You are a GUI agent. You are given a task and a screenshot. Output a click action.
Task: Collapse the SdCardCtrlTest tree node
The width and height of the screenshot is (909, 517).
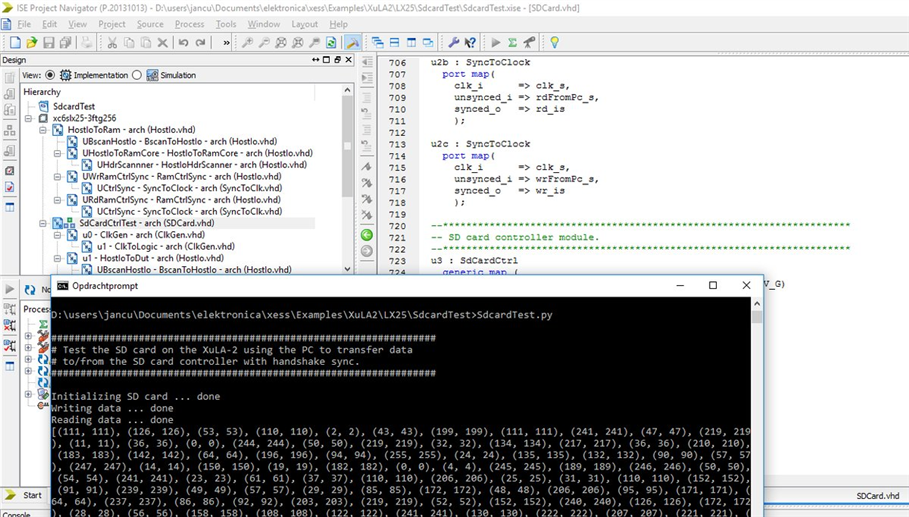pyautogui.click(x=44, y=223)
